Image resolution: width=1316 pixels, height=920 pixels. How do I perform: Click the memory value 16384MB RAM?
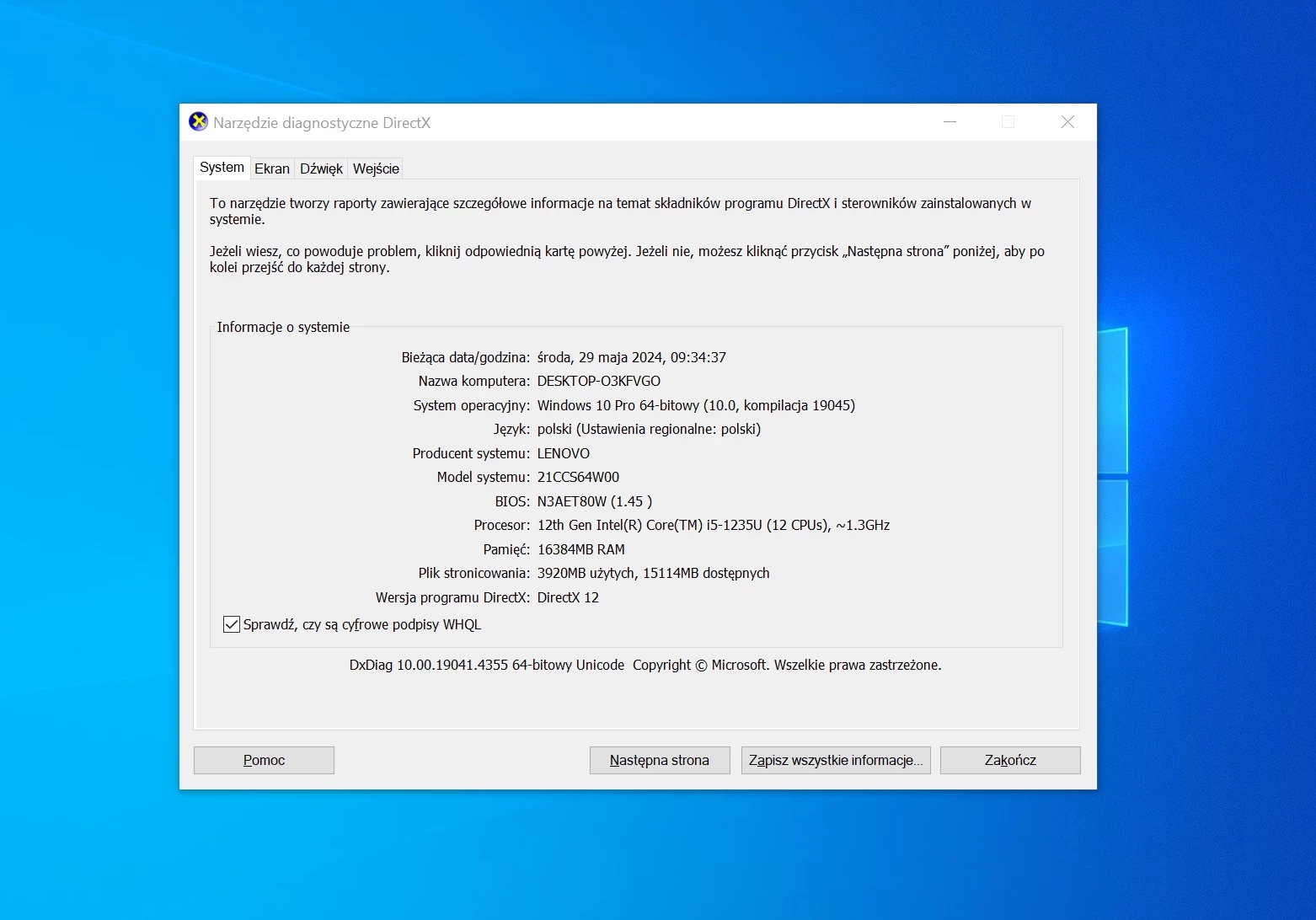point(581,549)
